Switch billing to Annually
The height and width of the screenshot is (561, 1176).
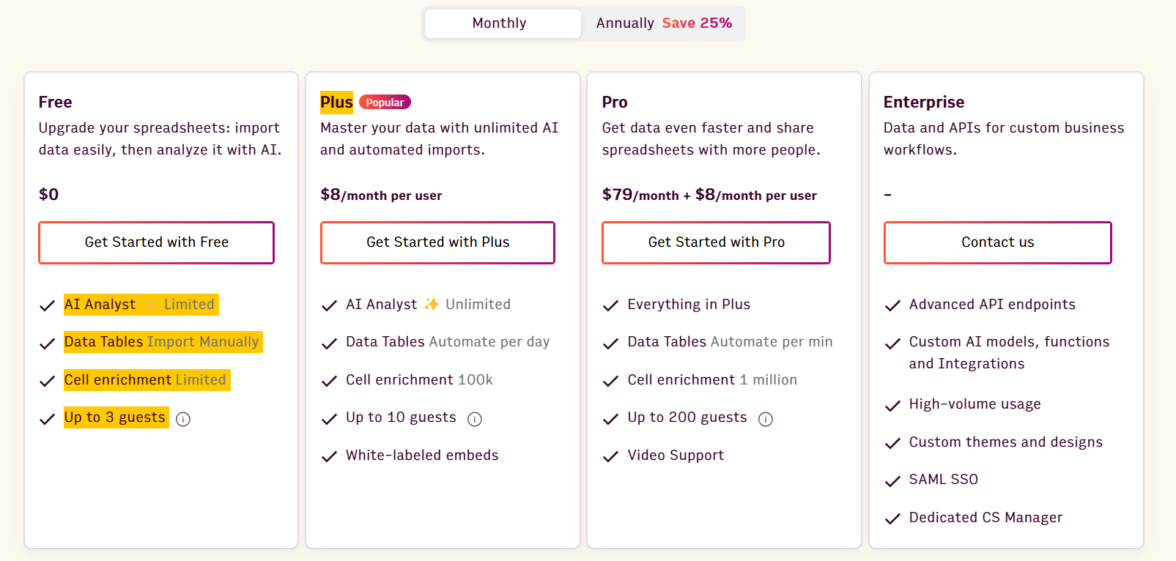pos(625,23)
